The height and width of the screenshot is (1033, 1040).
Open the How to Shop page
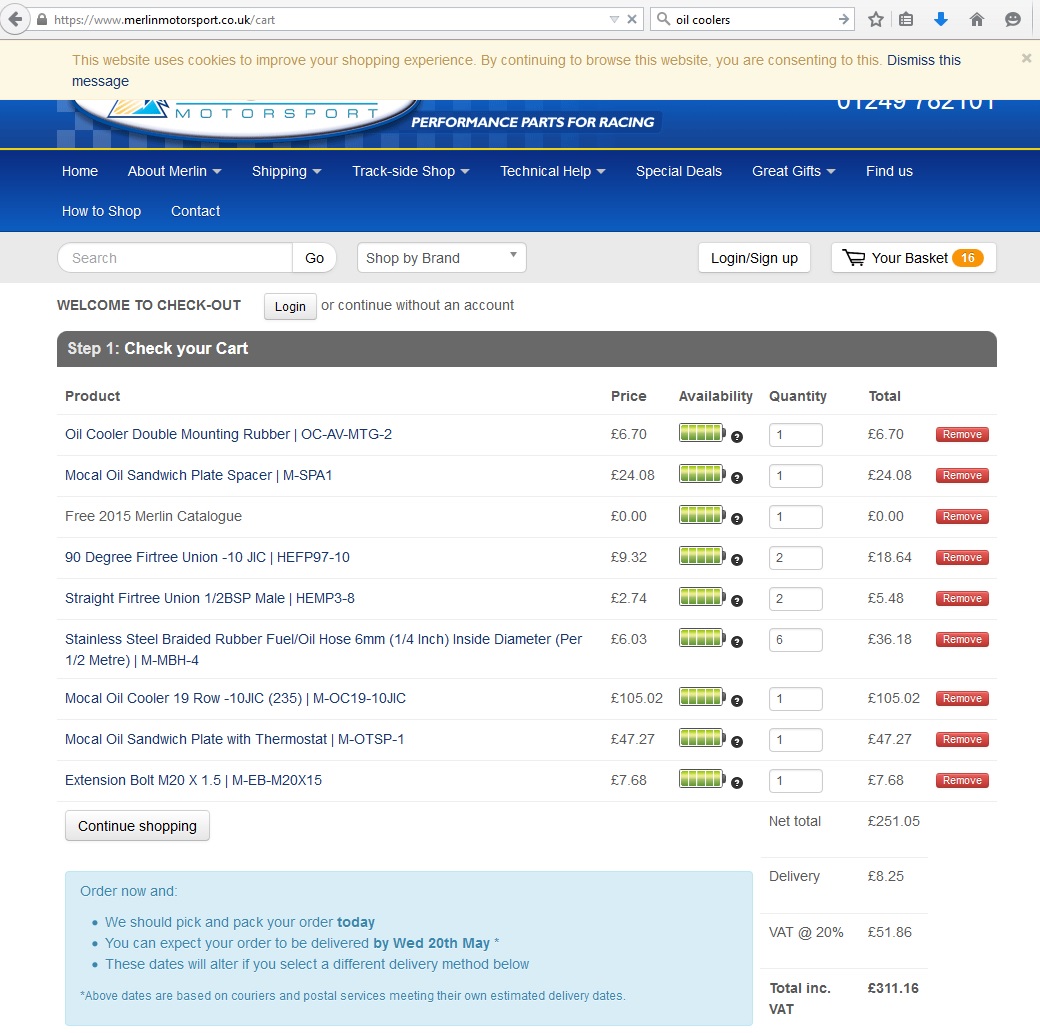pyautogui.click(x=101, y=211)
